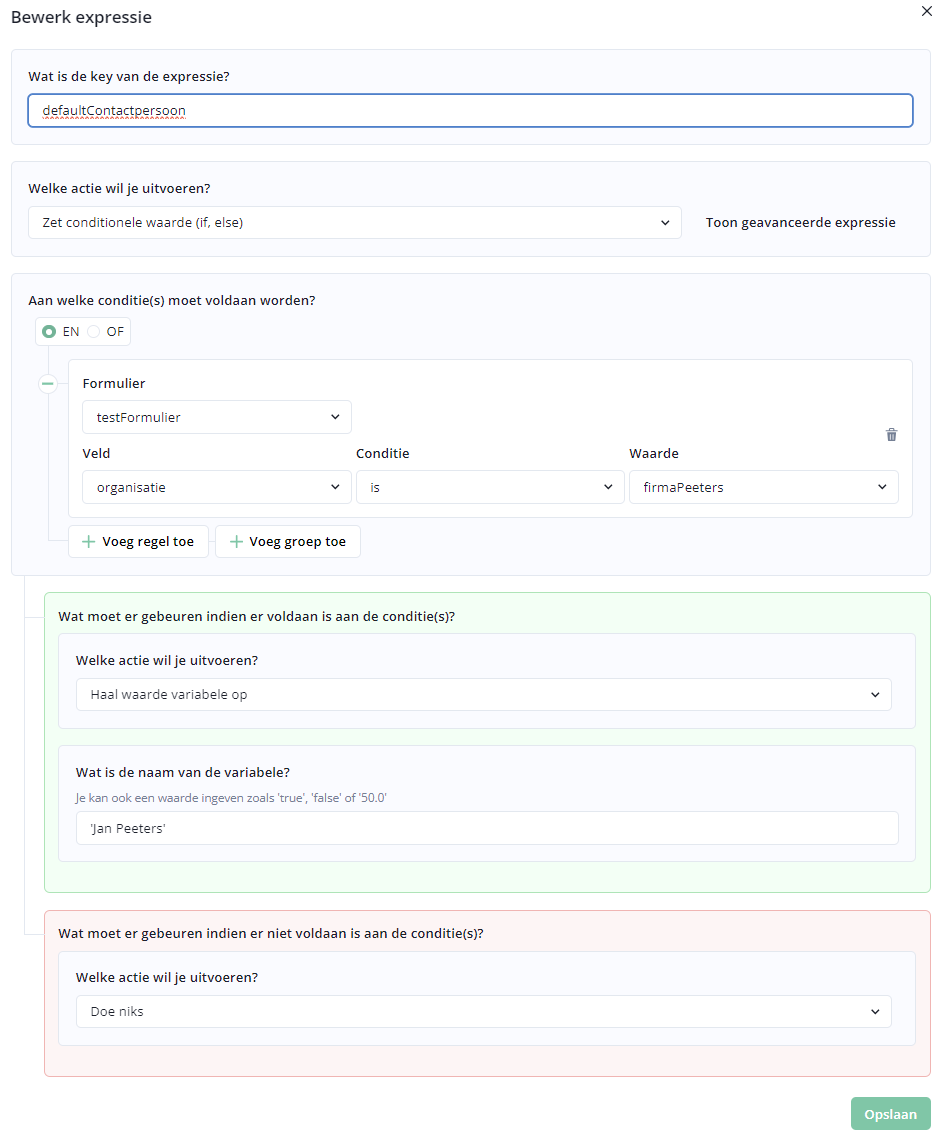
Task: Click the 'Voeg groep toe' button
Action: tap(288, 542)
